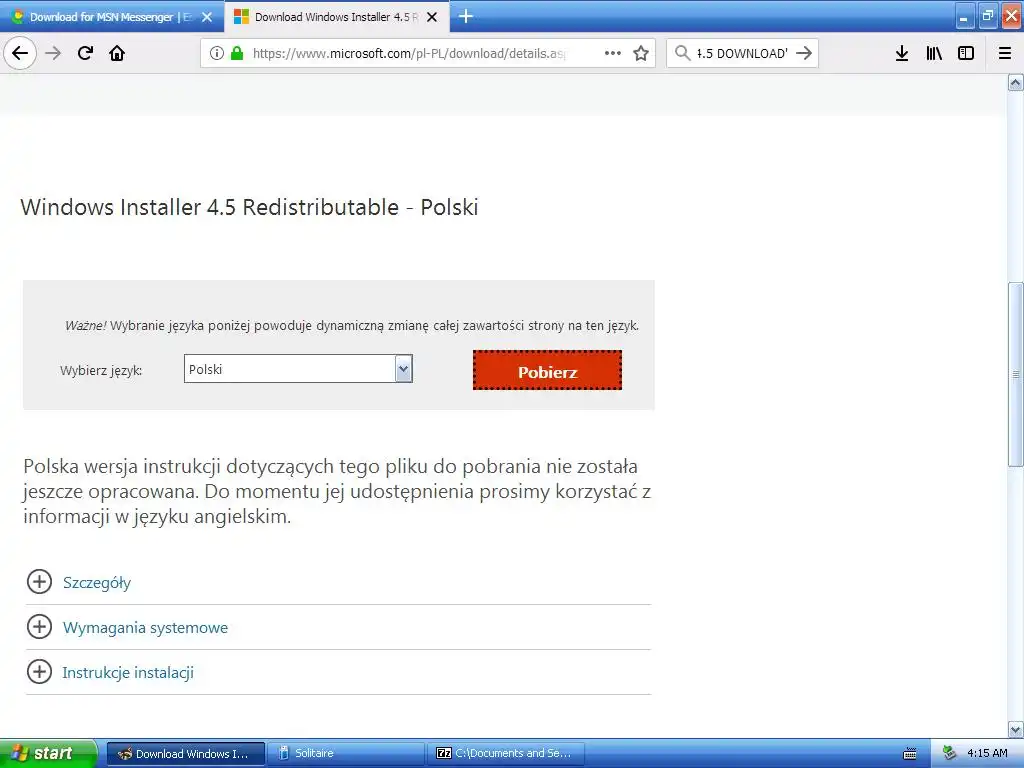
Task: Open the Wymagania systemowe link
Action: [x=145, y=628]
